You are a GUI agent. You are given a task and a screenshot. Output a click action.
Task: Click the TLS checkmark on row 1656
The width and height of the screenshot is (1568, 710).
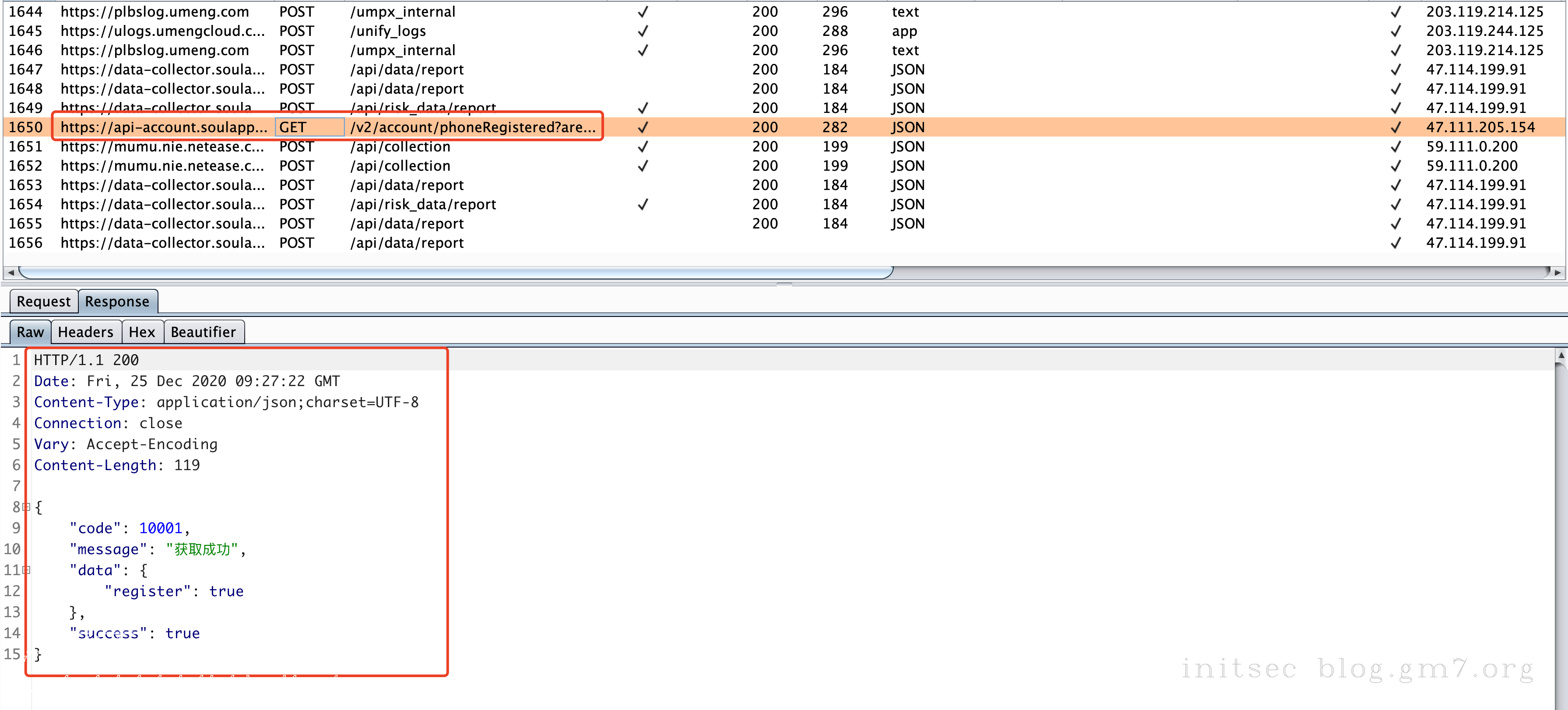click(1396, 243)
